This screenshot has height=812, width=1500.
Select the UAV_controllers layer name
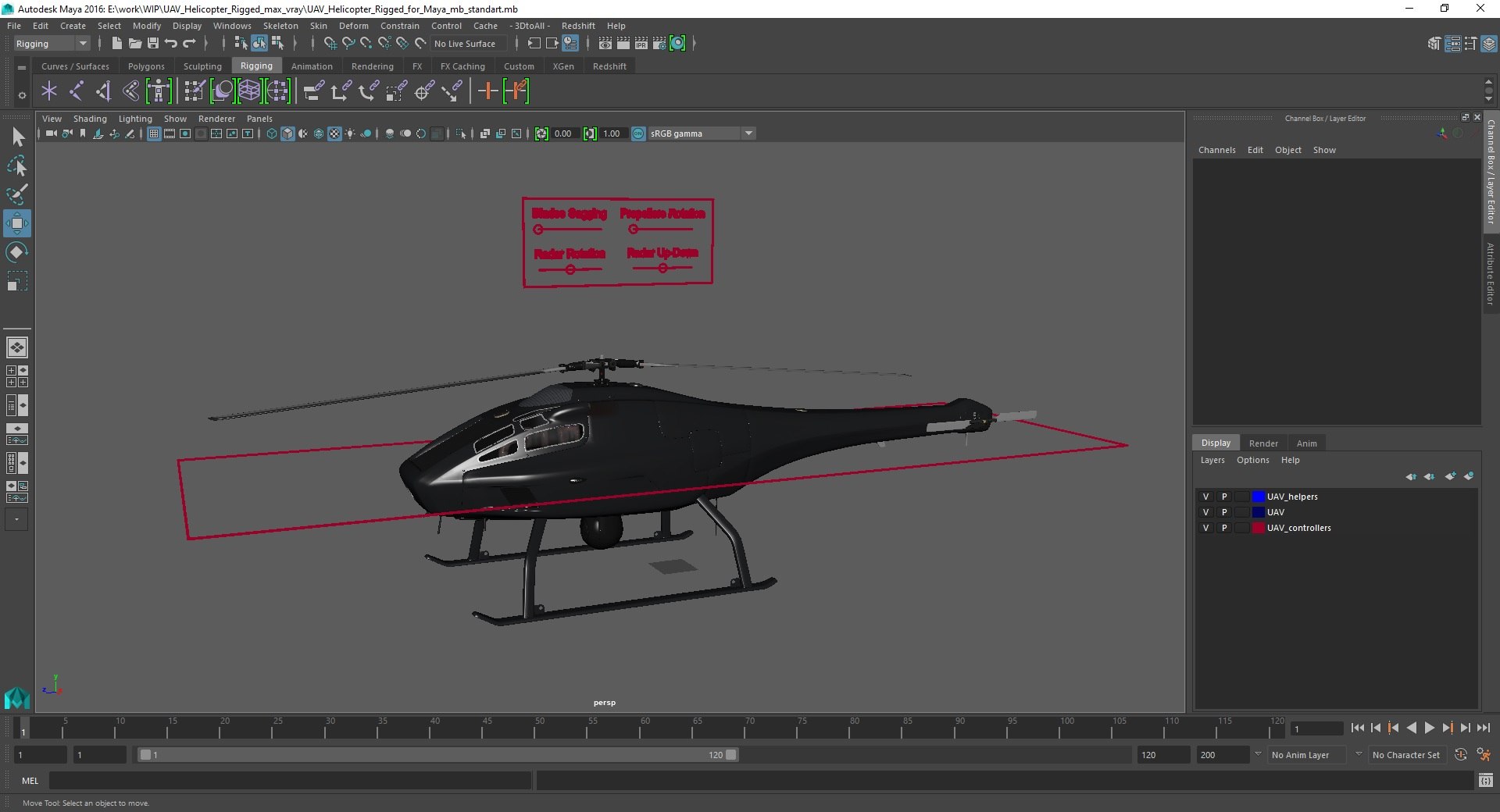click(1298, 528)
